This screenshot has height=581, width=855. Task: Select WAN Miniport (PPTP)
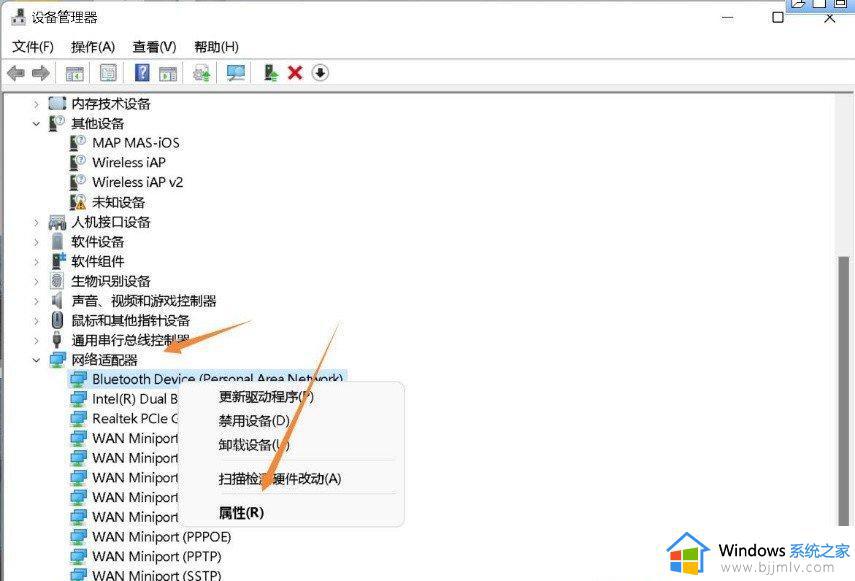156,556
